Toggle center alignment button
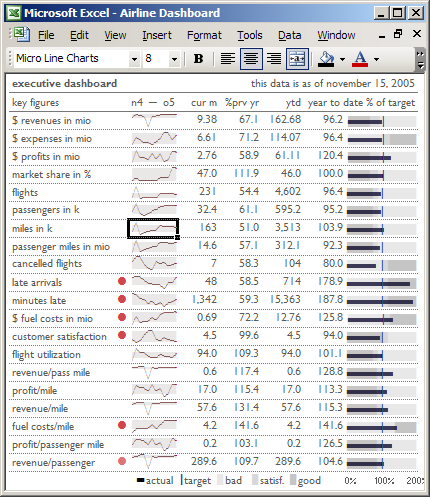This screenshot has height=497, width=430. tap(251, 59)
